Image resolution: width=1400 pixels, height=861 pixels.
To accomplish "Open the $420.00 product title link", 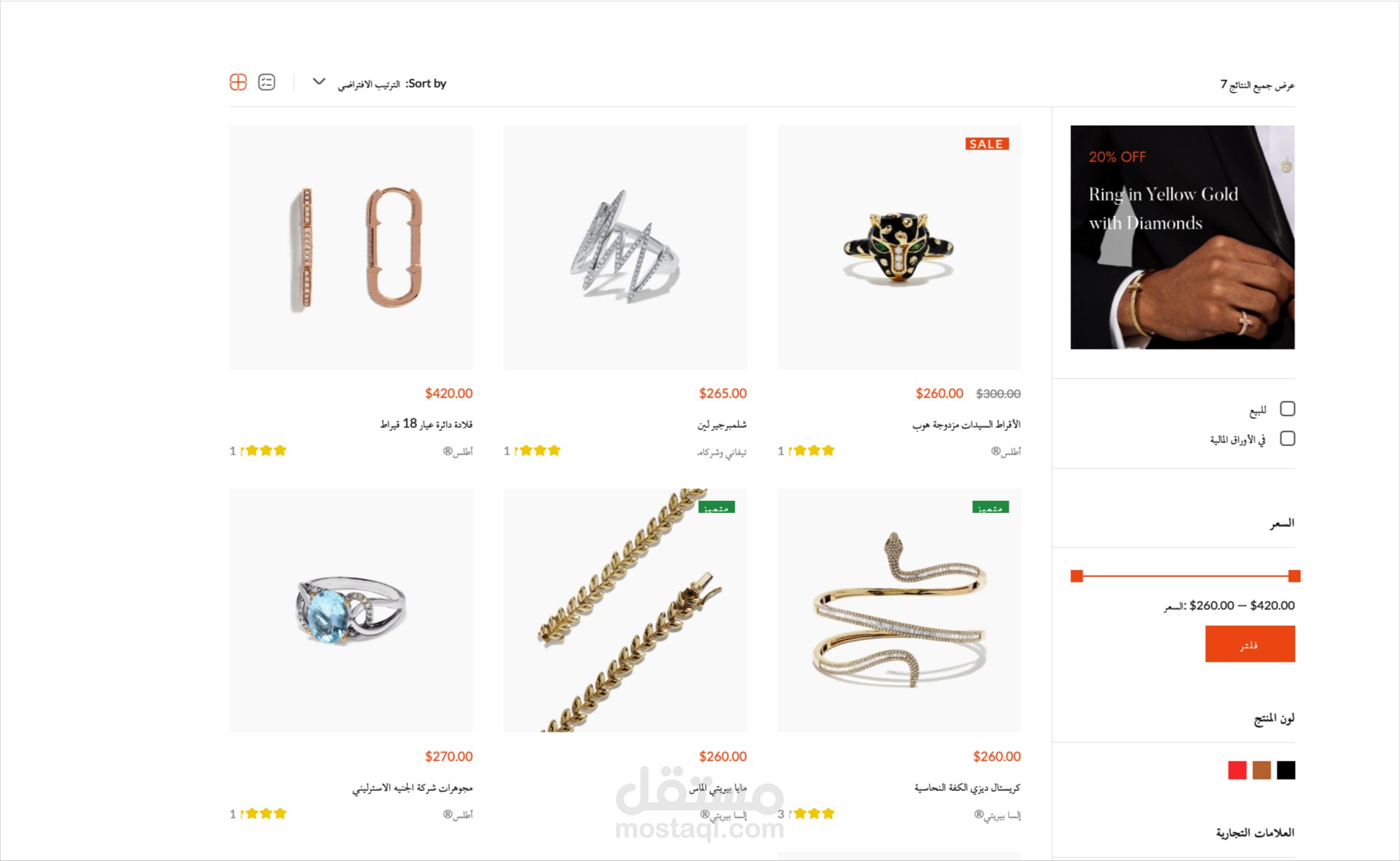I will click(426, 424).
